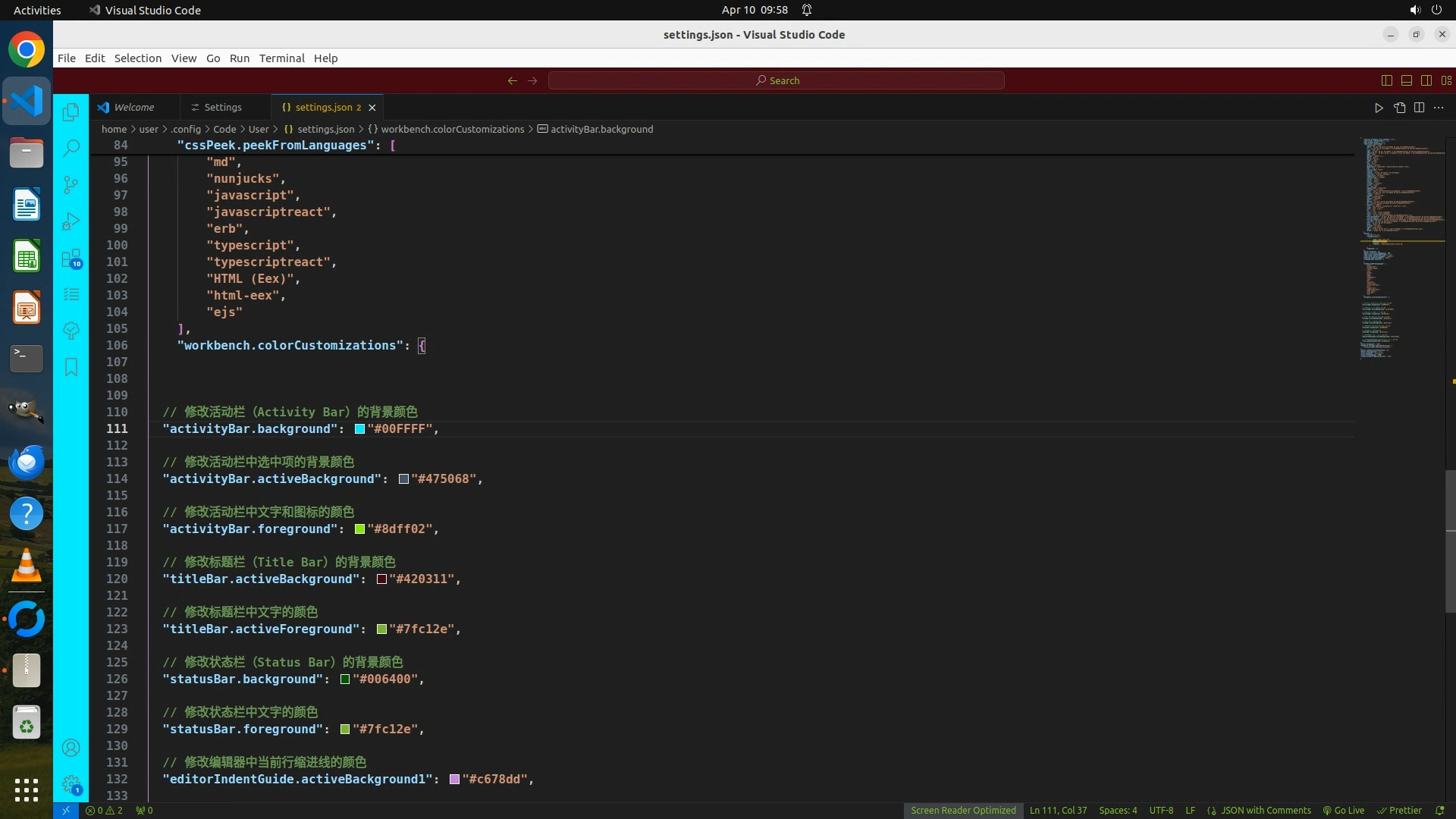Click the #00FFFF cyan color swatch
Viewport: 1456px width, 819px height.
(x=360, y=429)
